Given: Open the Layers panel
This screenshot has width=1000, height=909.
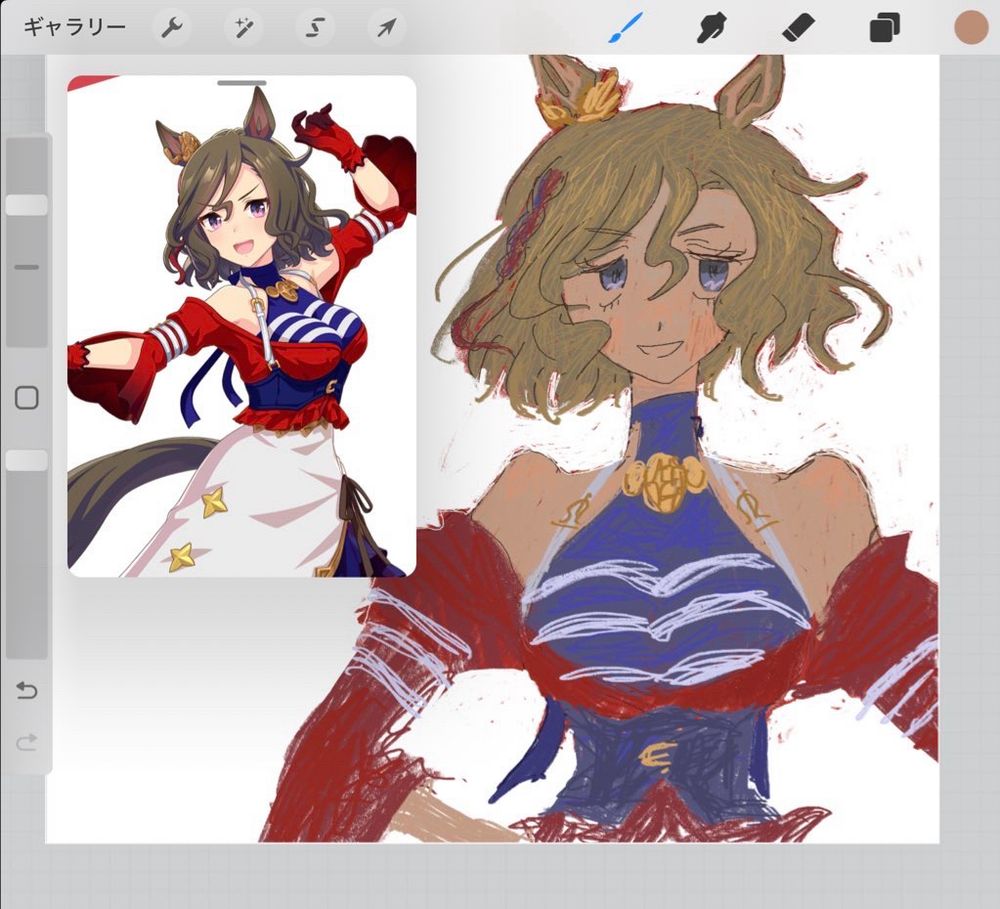Looking at the screenshot, I should [x=885, y=28].
